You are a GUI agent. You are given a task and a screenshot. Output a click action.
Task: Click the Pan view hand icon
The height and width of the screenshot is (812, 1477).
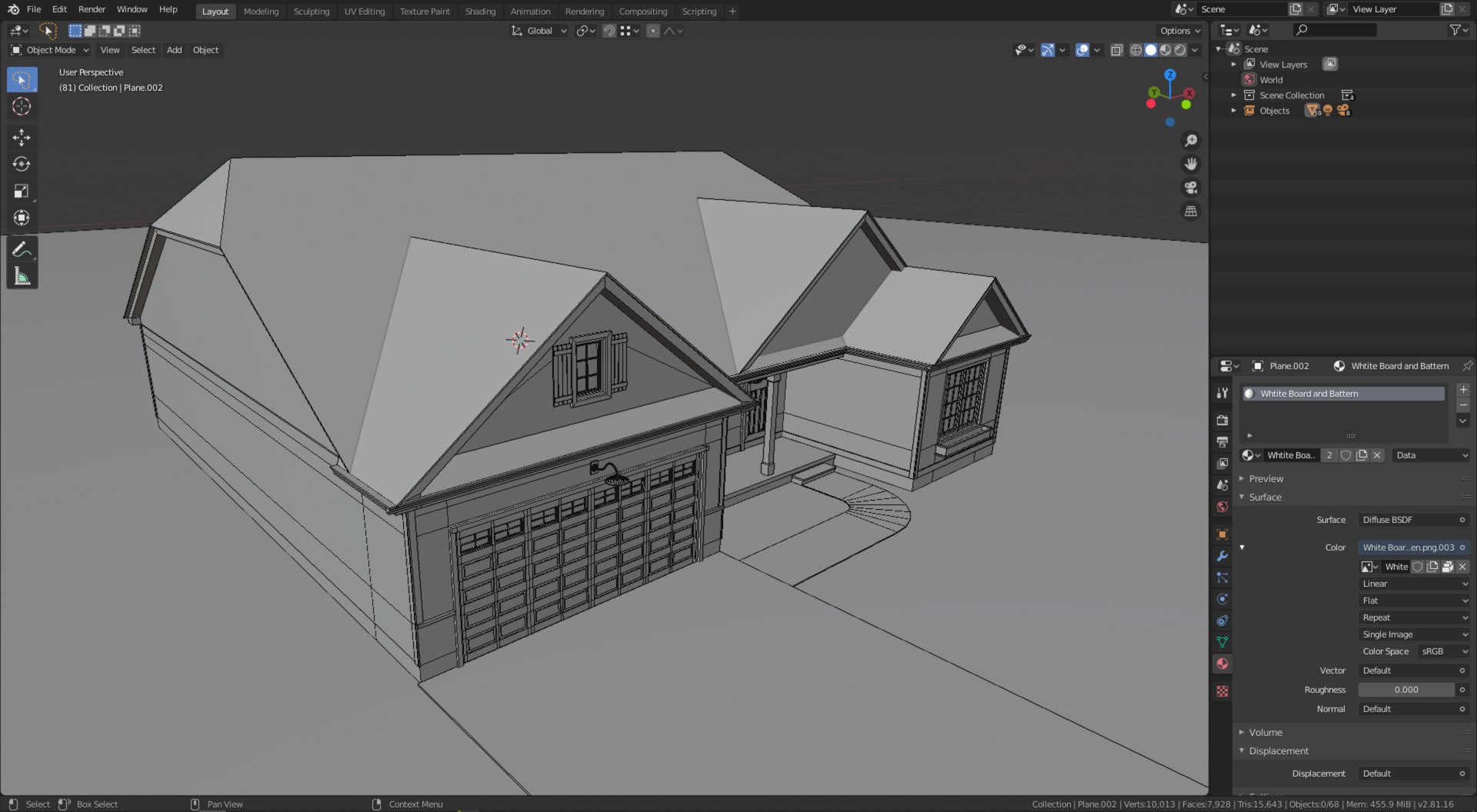click(x=1191, y=164)
